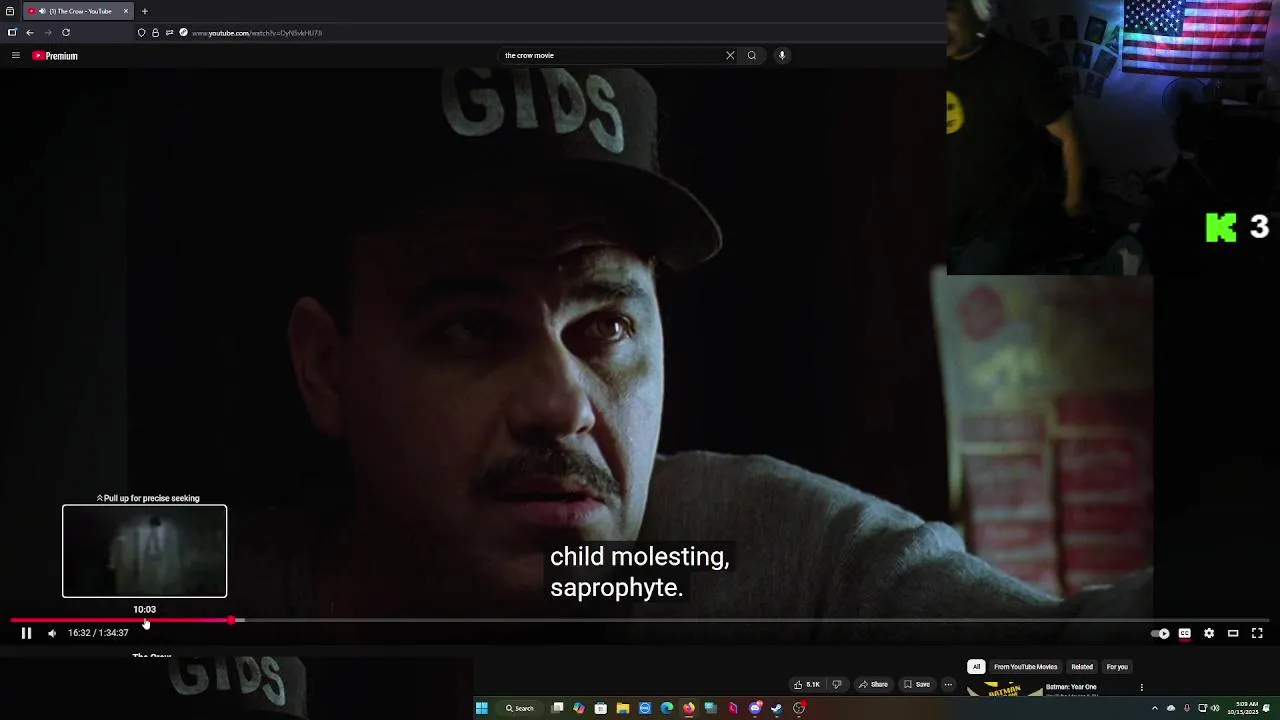
Task: Dislike the video
Action: coord(837,685)
